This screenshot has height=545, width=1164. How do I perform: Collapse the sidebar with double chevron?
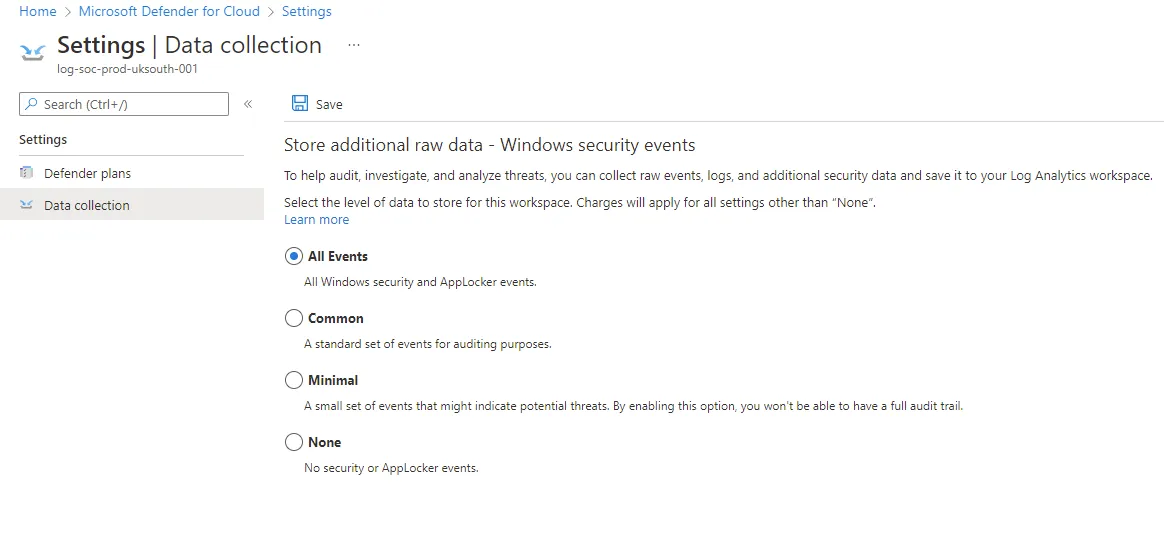(x=248, y=104)
